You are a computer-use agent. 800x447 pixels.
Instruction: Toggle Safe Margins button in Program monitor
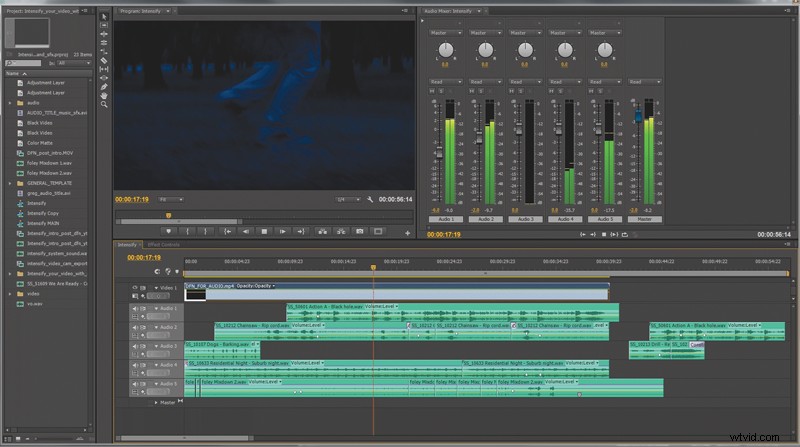click(378, 232)
